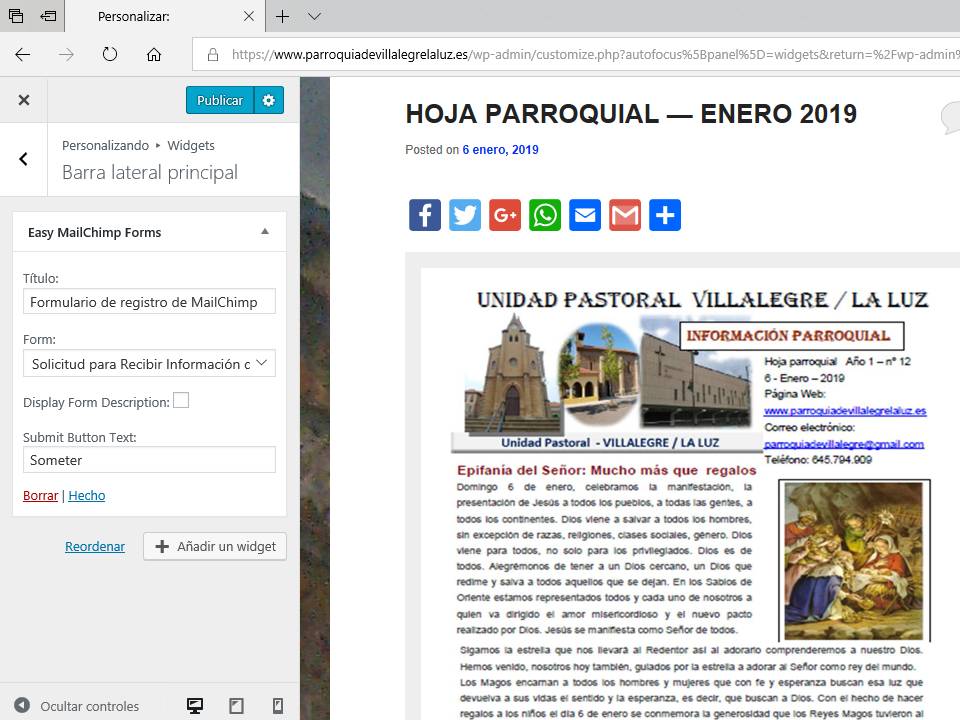Go to browser home page
The width and height of the screenshot is (960, 720).
click(154, 54)
